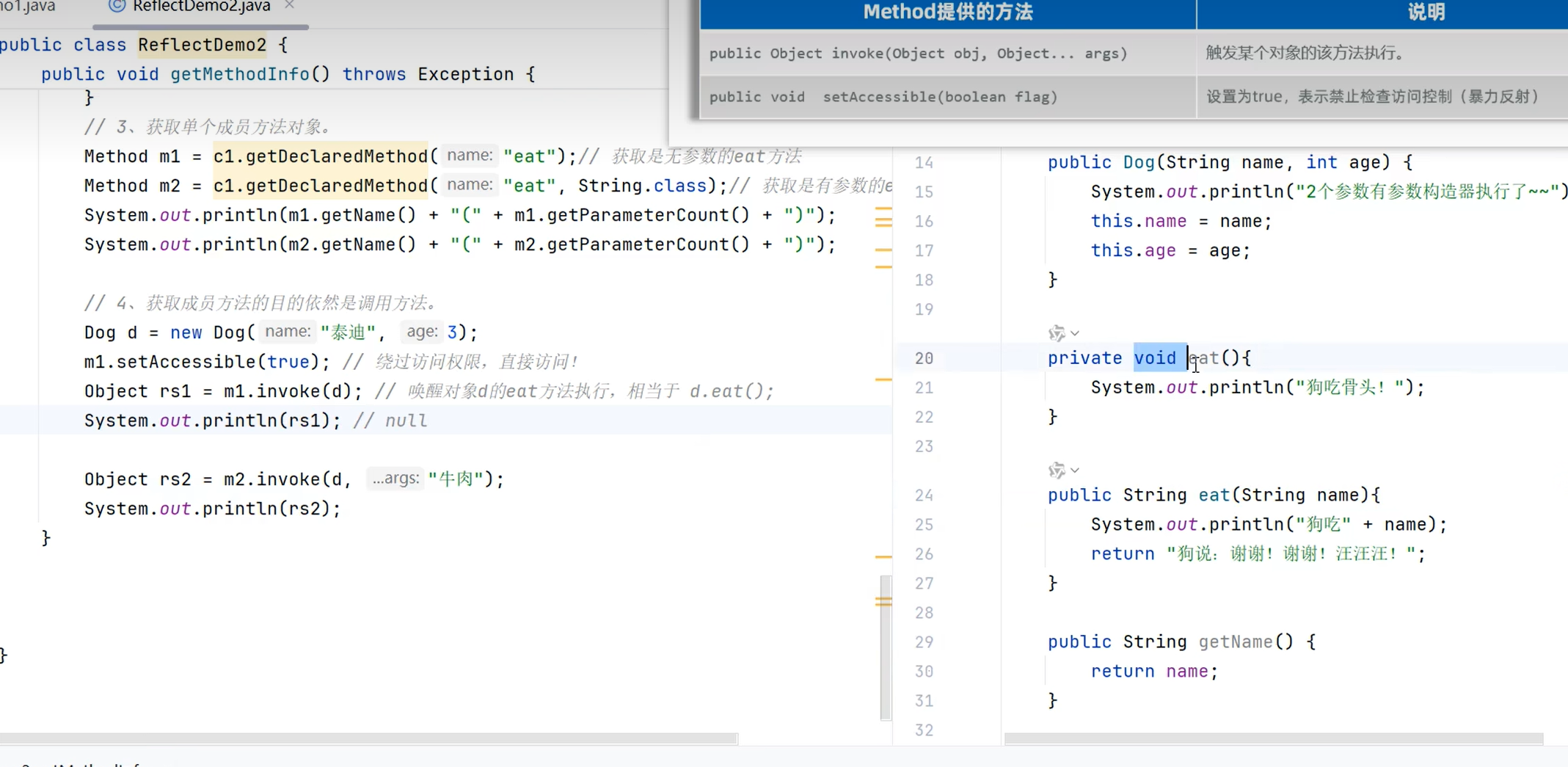
Task: Click 'ReflectDemo2' in the class declaration
Action: pyautogui.click(x=203, y=45)
